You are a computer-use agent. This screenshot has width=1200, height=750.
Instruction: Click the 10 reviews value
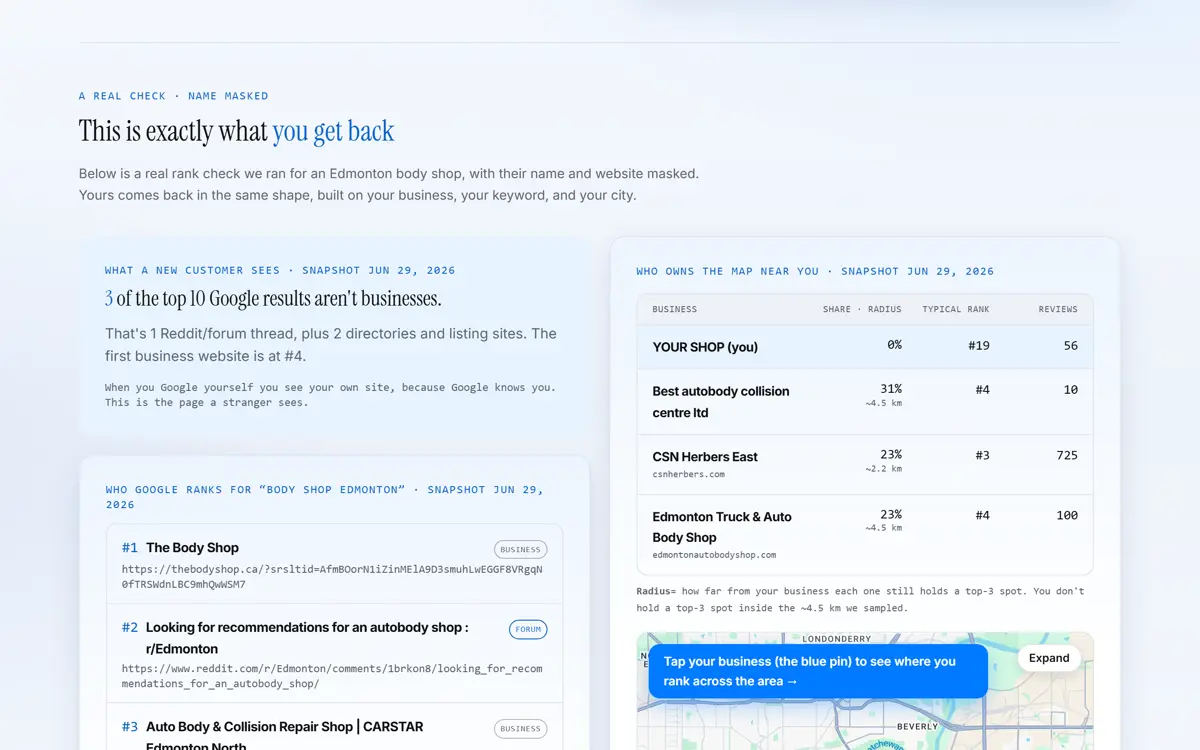pos(1071,389)
